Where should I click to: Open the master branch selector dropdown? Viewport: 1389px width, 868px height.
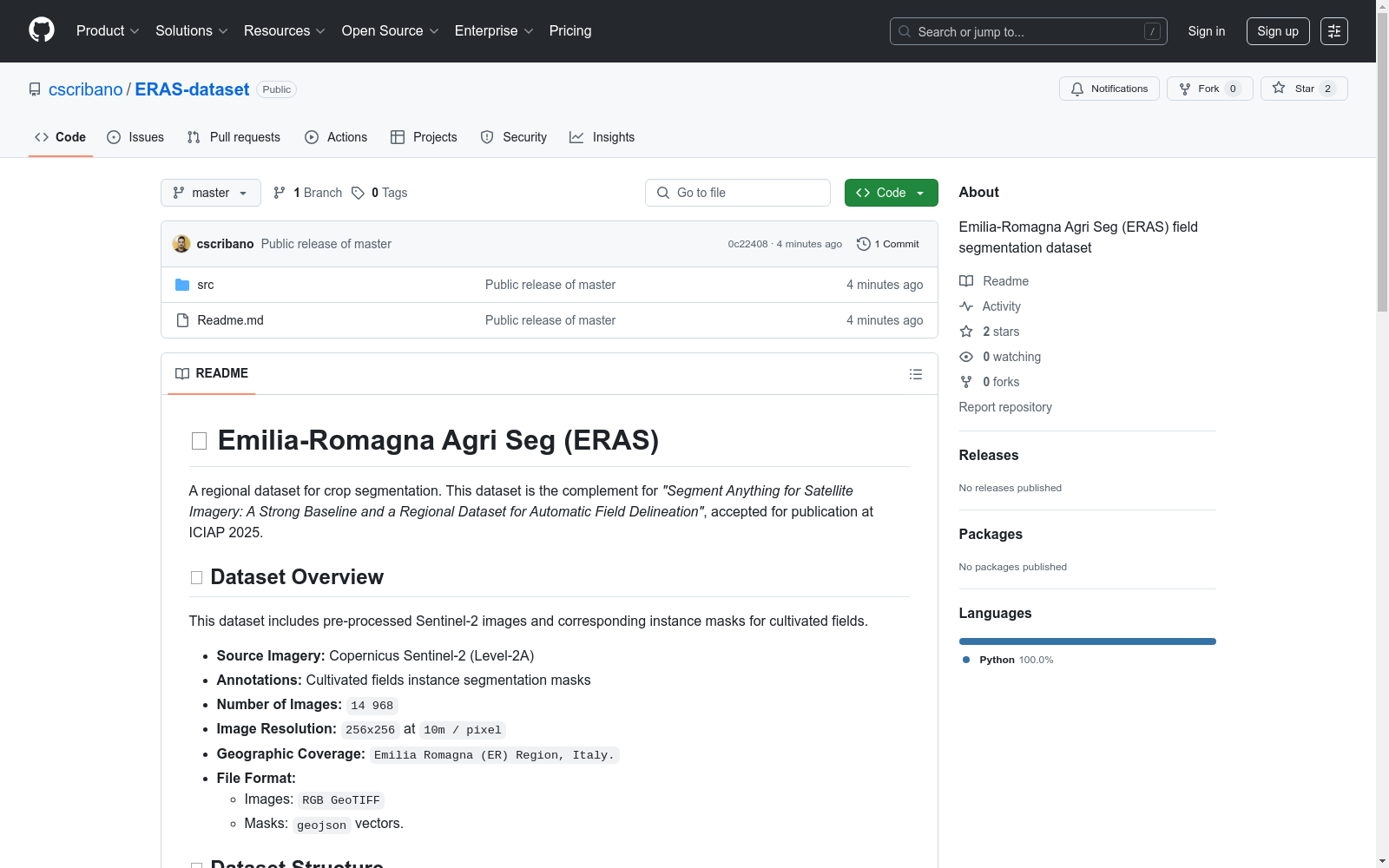[211, 193]
